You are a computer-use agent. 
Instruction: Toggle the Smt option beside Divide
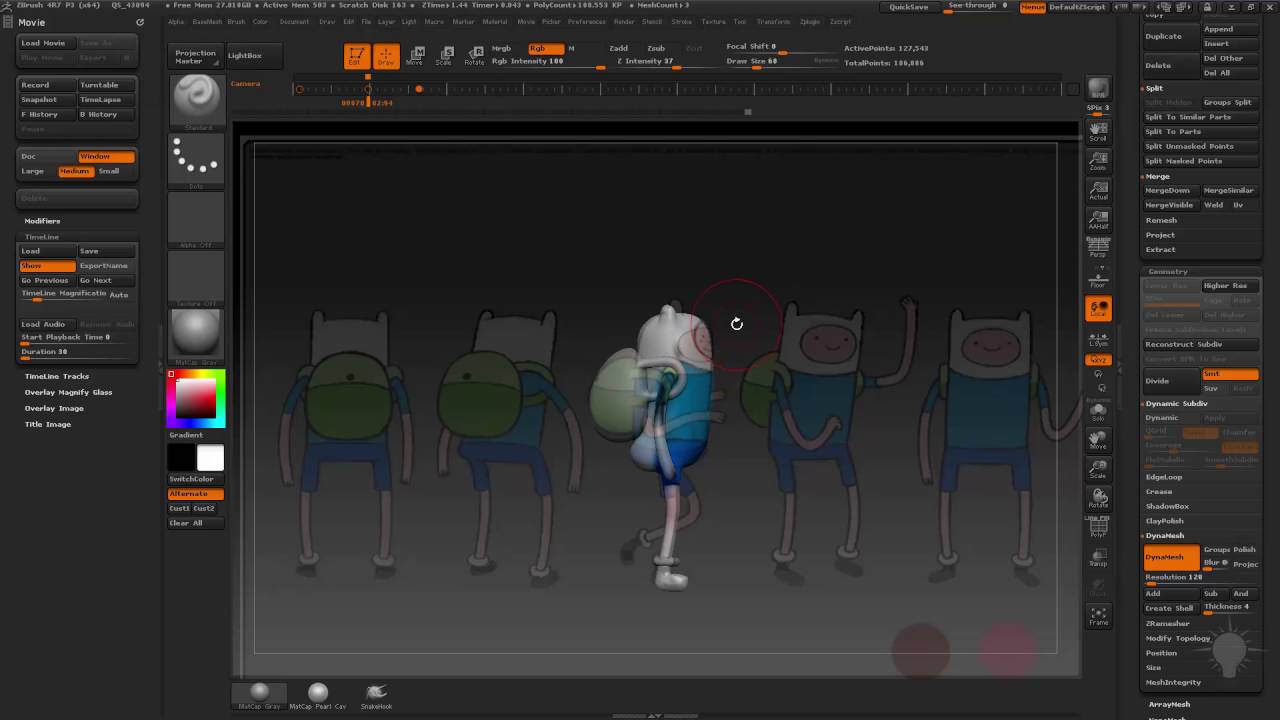(1229, 374)
